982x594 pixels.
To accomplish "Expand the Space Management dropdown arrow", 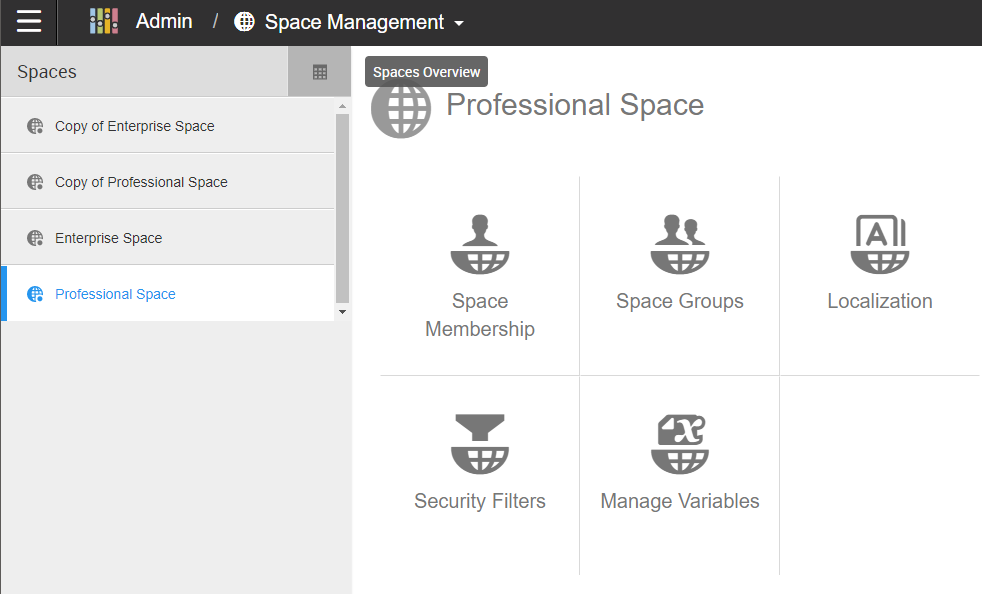I will 459,23.
